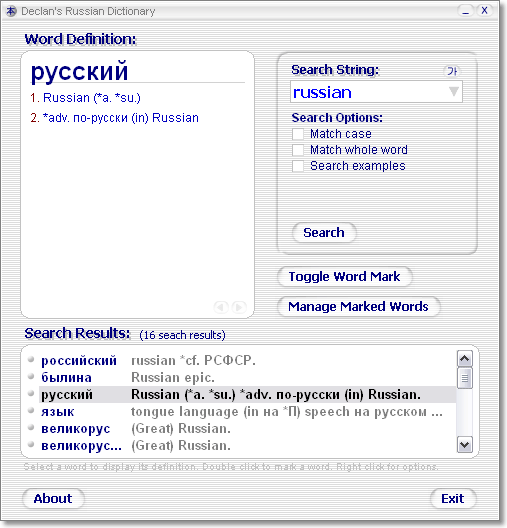Click into the Search String text field
This screenshot has height=528, width=507.
[369, 92]
